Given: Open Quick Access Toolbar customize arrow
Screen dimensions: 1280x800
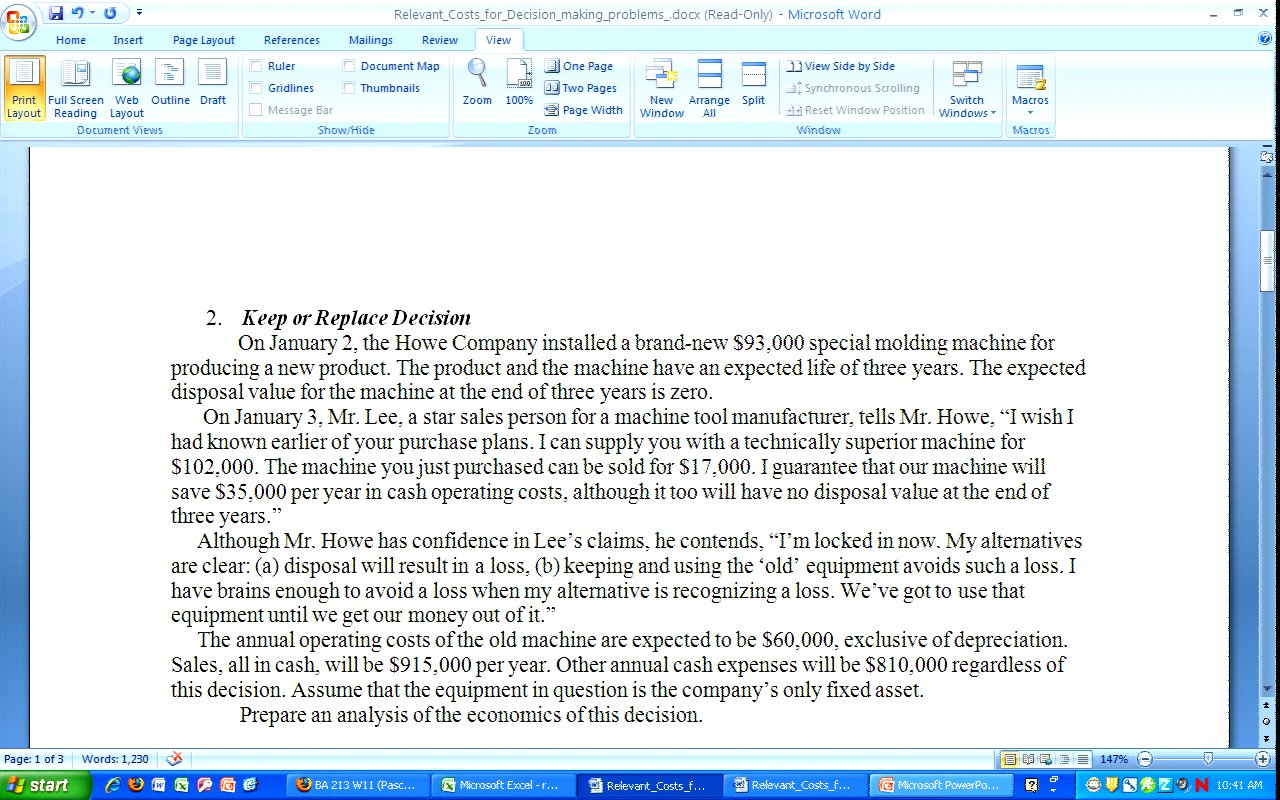Looking at the screenshot, I should pyautogui.click(x=139, y=13).
